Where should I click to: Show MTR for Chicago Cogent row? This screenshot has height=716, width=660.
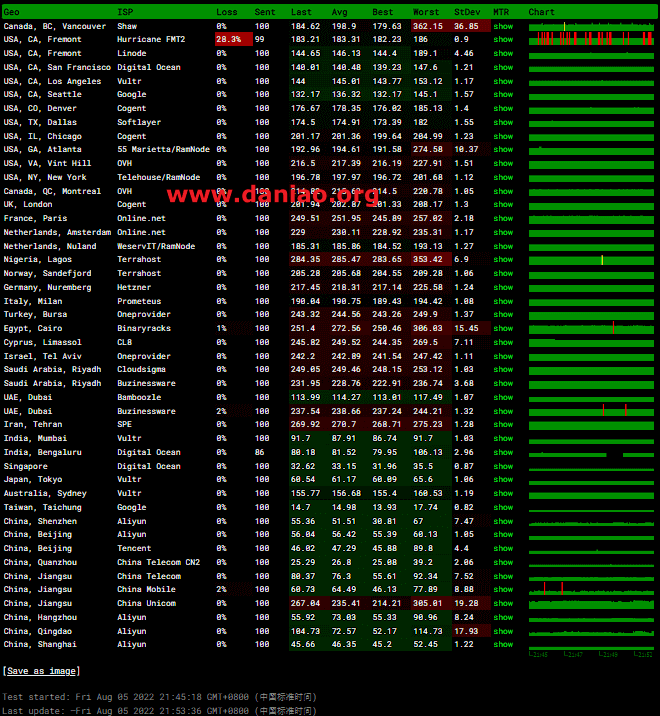pos(503,137)
